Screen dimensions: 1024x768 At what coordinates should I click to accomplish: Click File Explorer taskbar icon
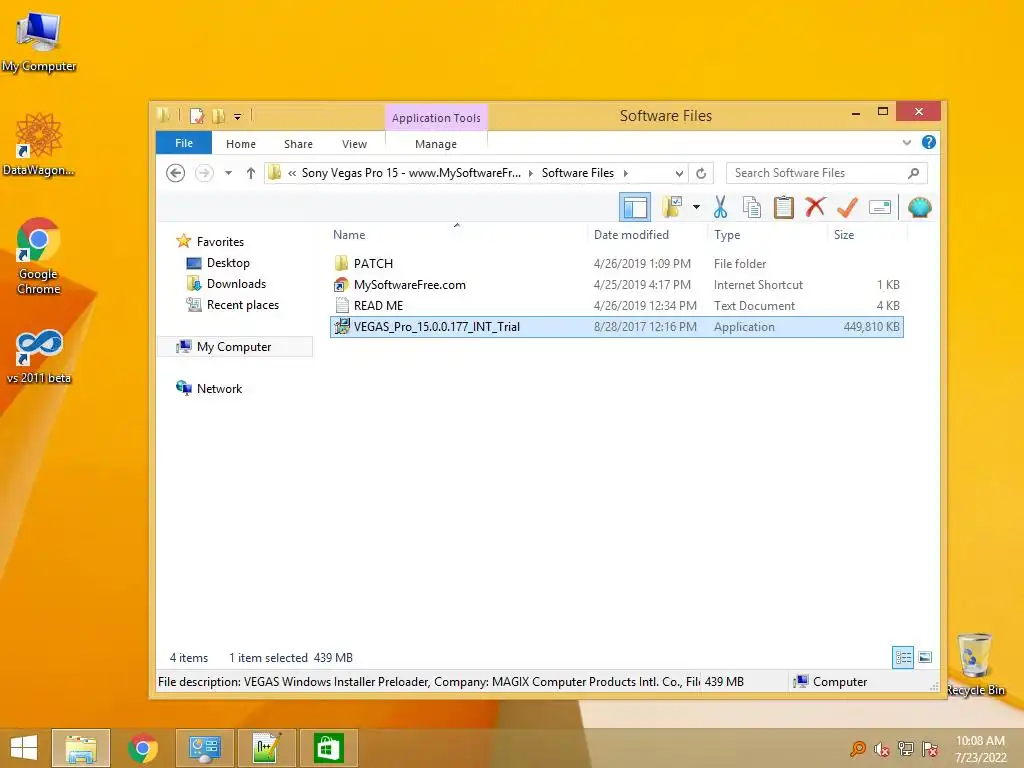tap(80, 748)
